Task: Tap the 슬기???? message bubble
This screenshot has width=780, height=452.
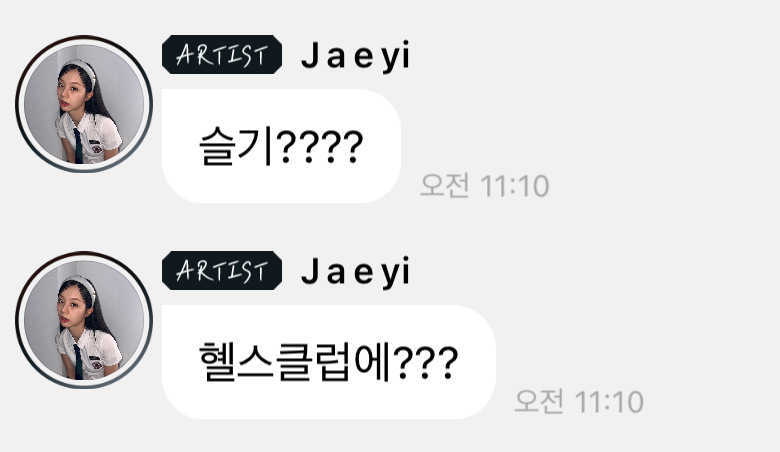Action: (x=281, y=146)
